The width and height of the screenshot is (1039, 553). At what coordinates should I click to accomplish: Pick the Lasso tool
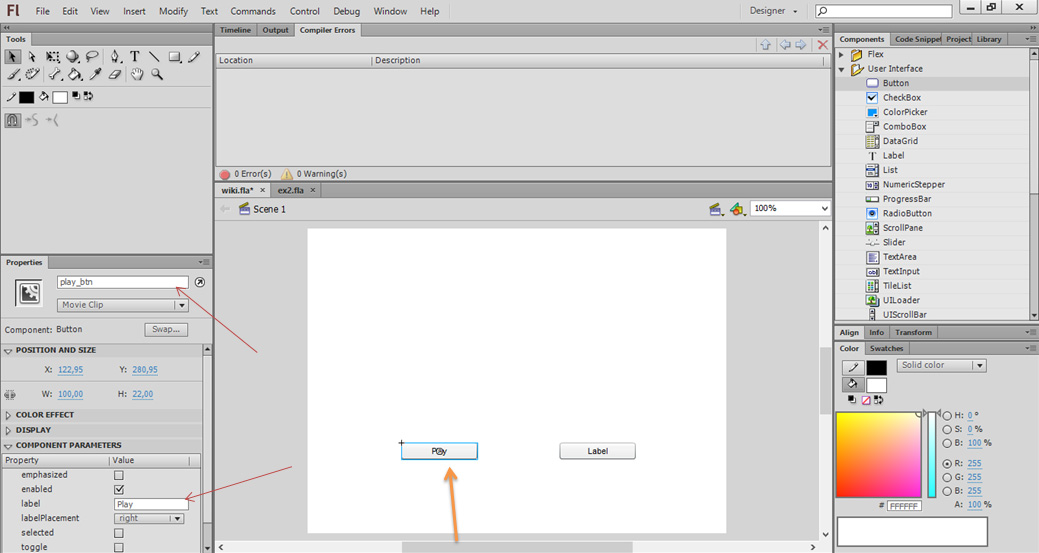point(92,57)
